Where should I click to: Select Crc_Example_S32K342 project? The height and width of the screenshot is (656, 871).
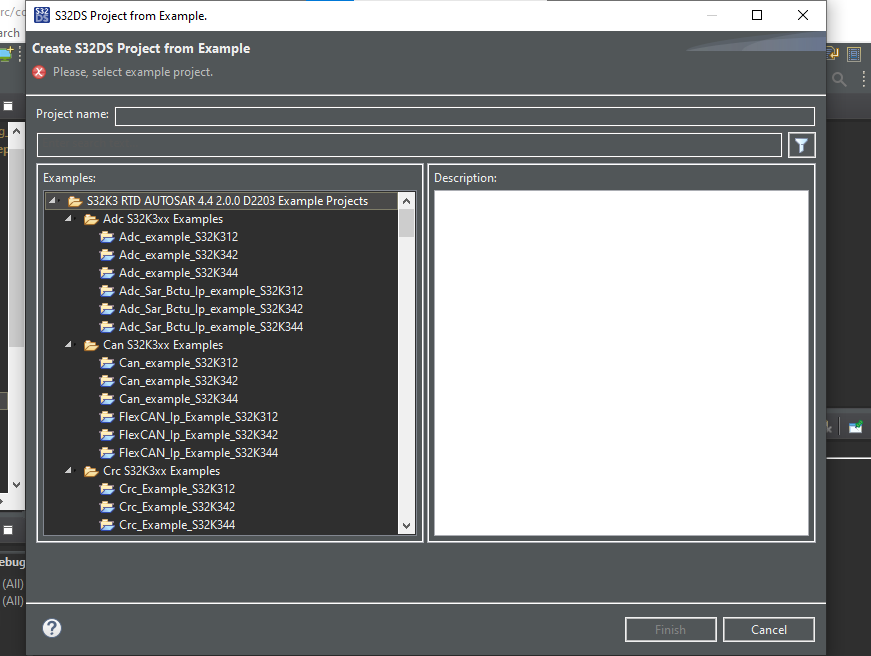click(177, 507)
